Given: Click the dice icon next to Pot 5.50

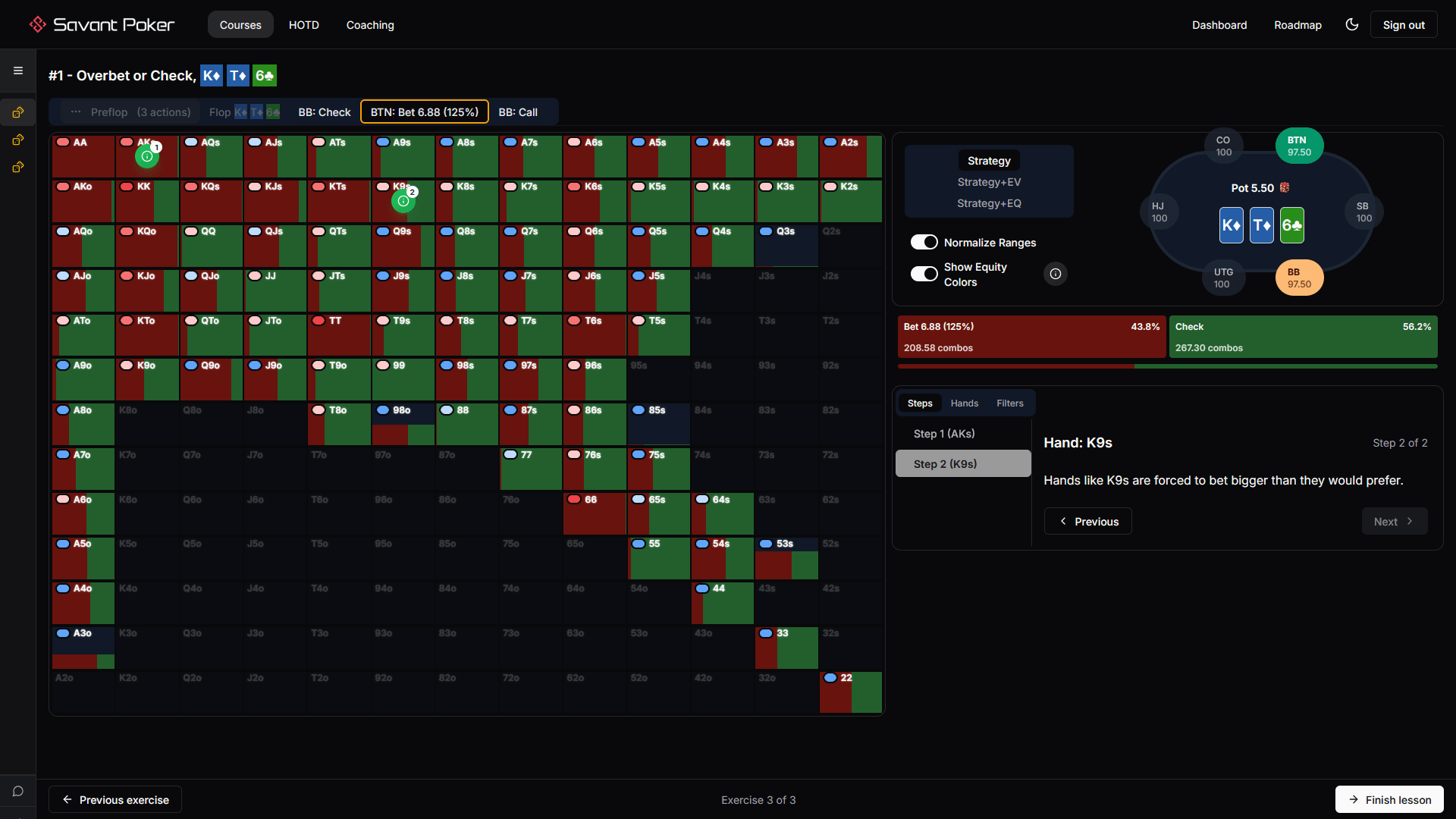Looking at the screenshot, I should pyautogui.click(x=1284, y=187).
